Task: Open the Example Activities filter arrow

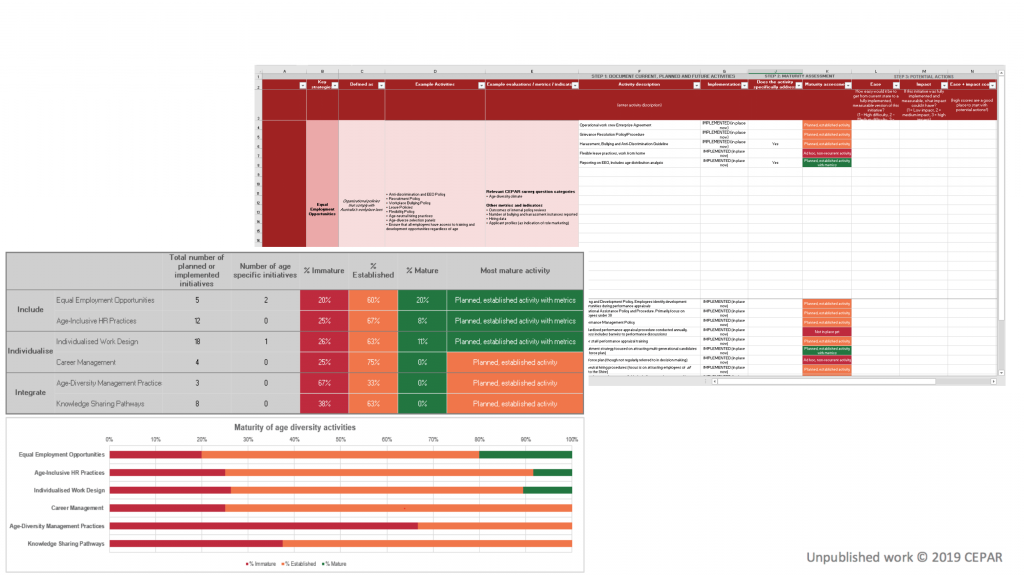Action: (x=481, y=86)
